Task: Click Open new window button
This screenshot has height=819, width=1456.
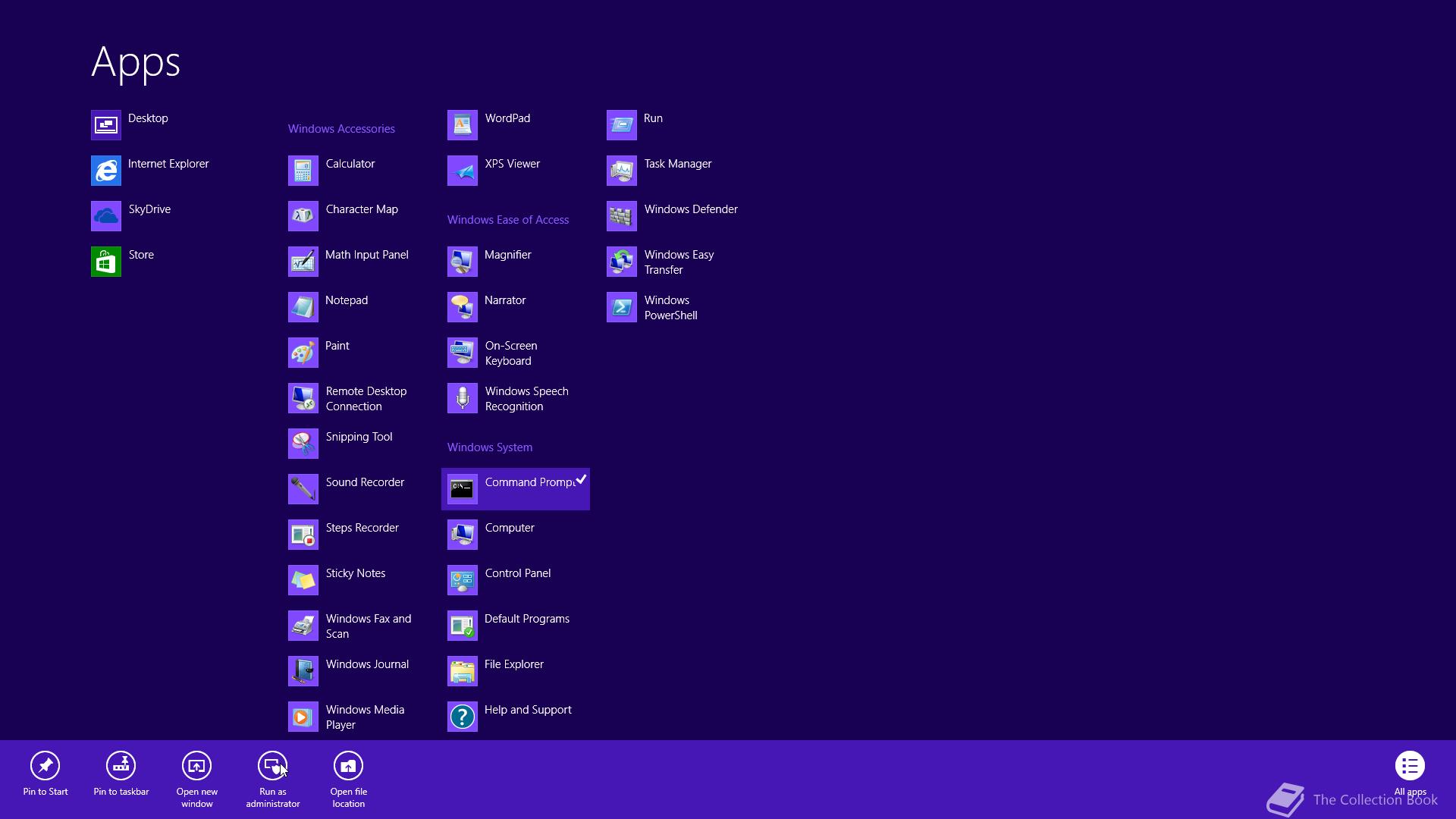Action: [x=197, y=780]
